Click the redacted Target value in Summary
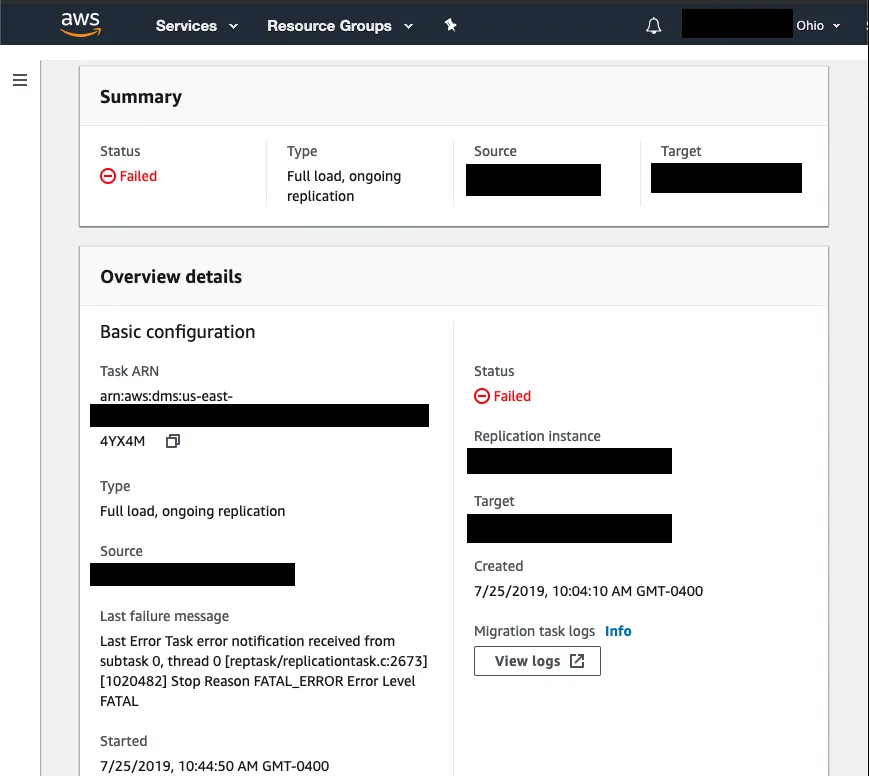Viewport: 869px width, 776px height. click(726, 178)
